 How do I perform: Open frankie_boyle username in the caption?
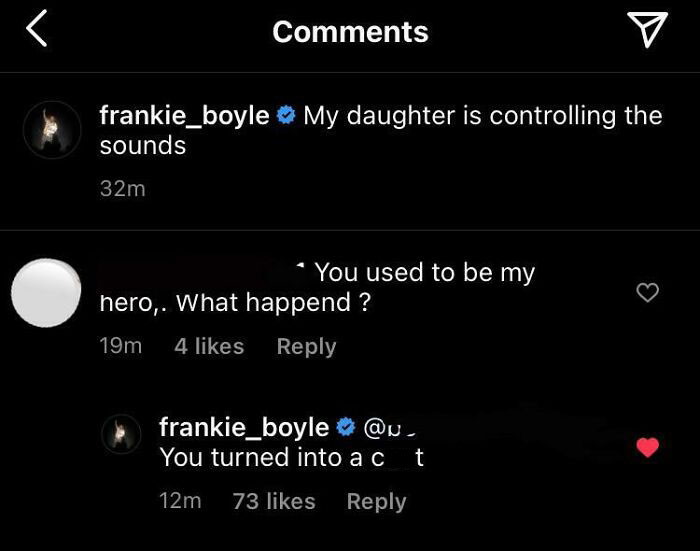[184, 116]
